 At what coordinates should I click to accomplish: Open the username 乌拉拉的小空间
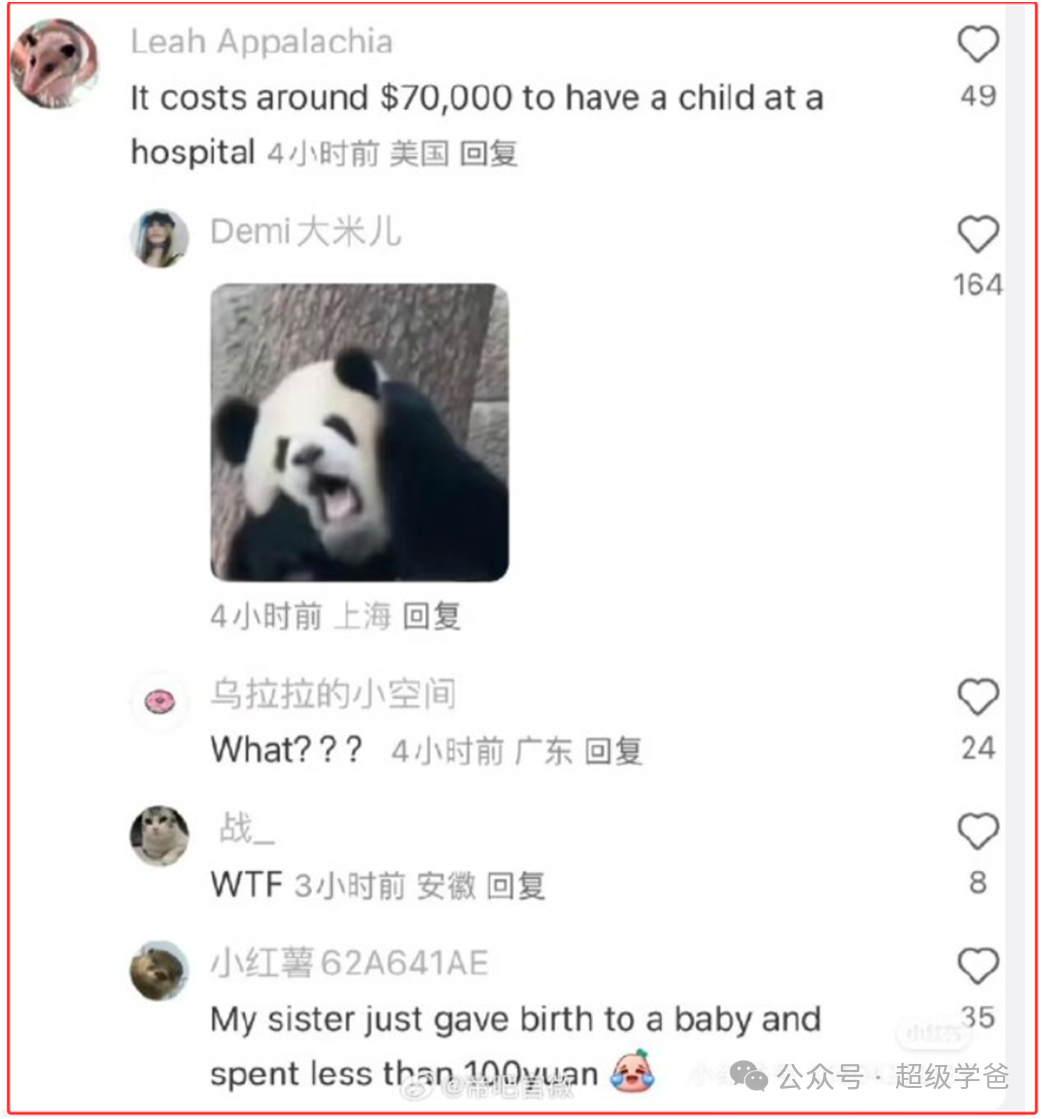pos(333,694)
